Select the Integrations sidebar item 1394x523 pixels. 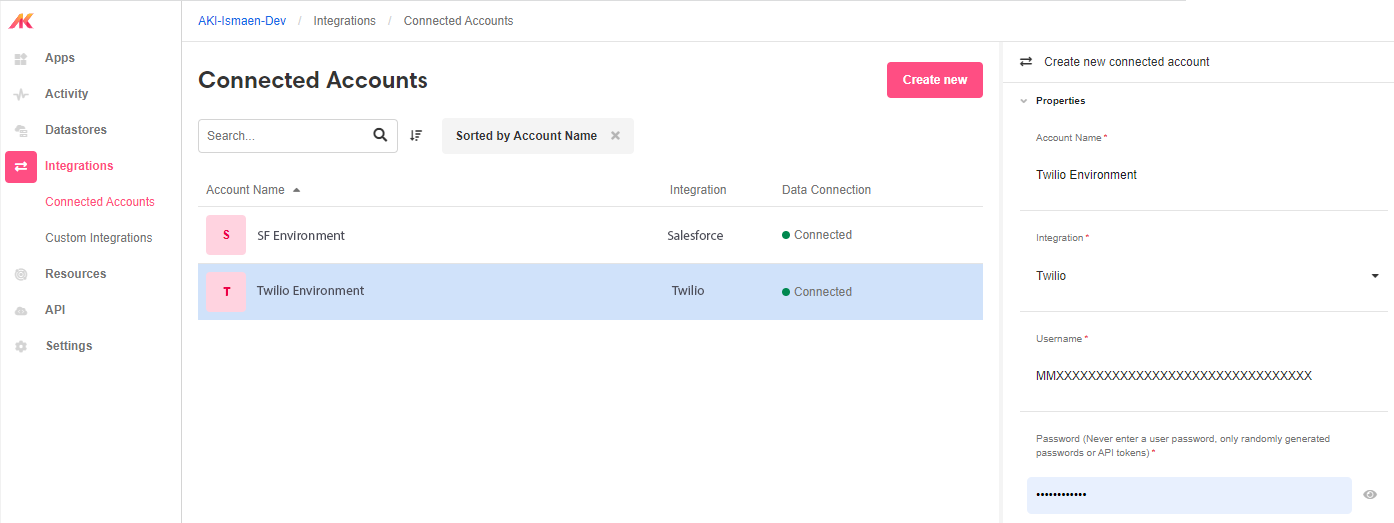tap(79, 166)
